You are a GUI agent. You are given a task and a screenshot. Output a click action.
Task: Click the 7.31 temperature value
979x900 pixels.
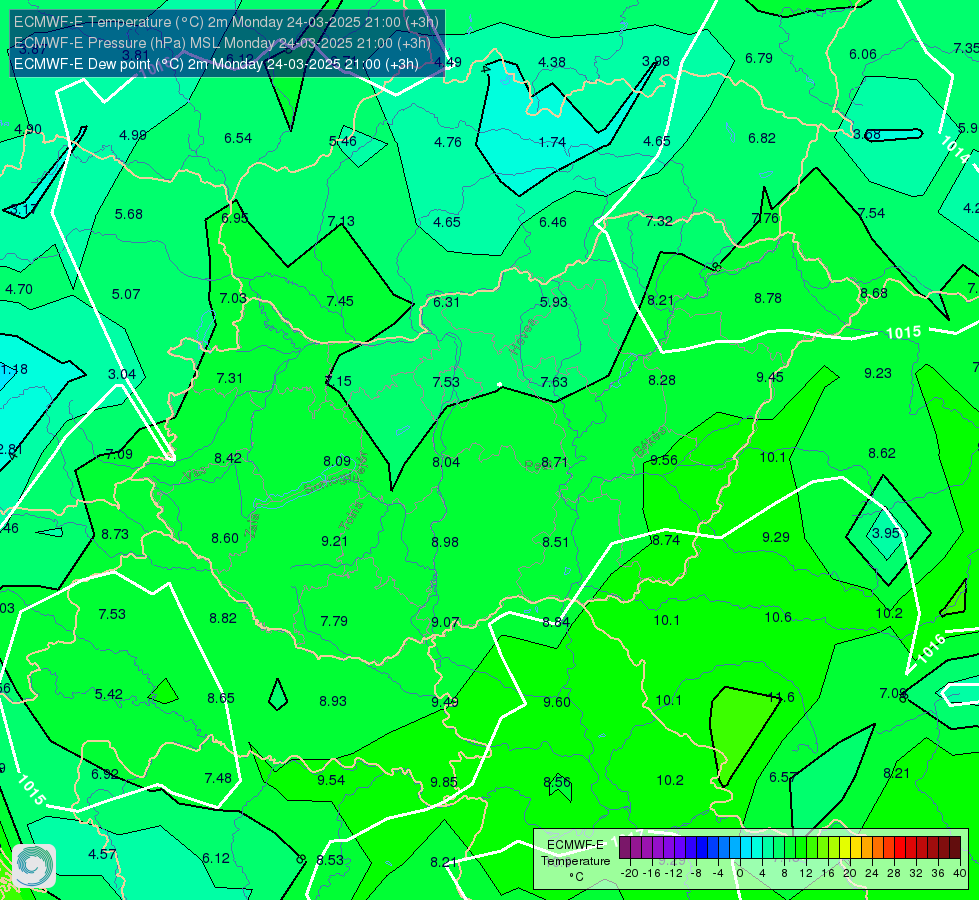tap(230, 378)
